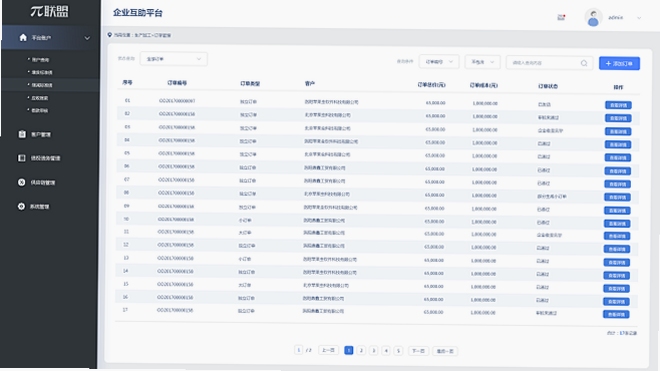Click order number cell in row 01
This screenshot has height=371, width=660.
click(x=177, y=101)
